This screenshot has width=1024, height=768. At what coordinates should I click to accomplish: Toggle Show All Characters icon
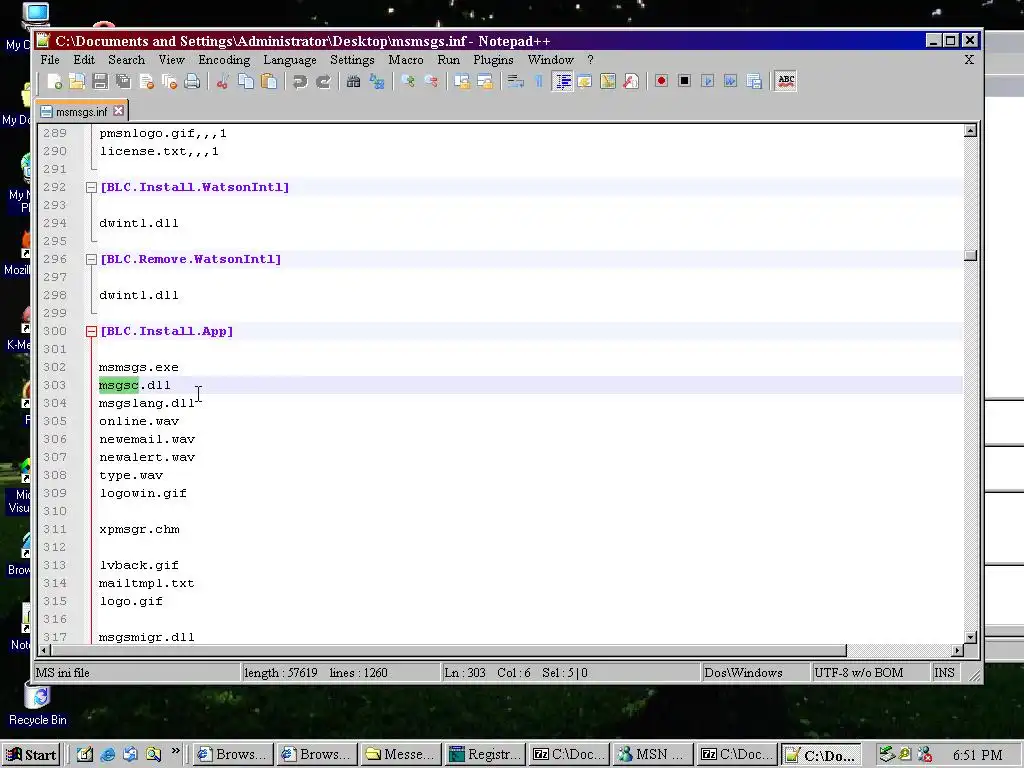539,82
